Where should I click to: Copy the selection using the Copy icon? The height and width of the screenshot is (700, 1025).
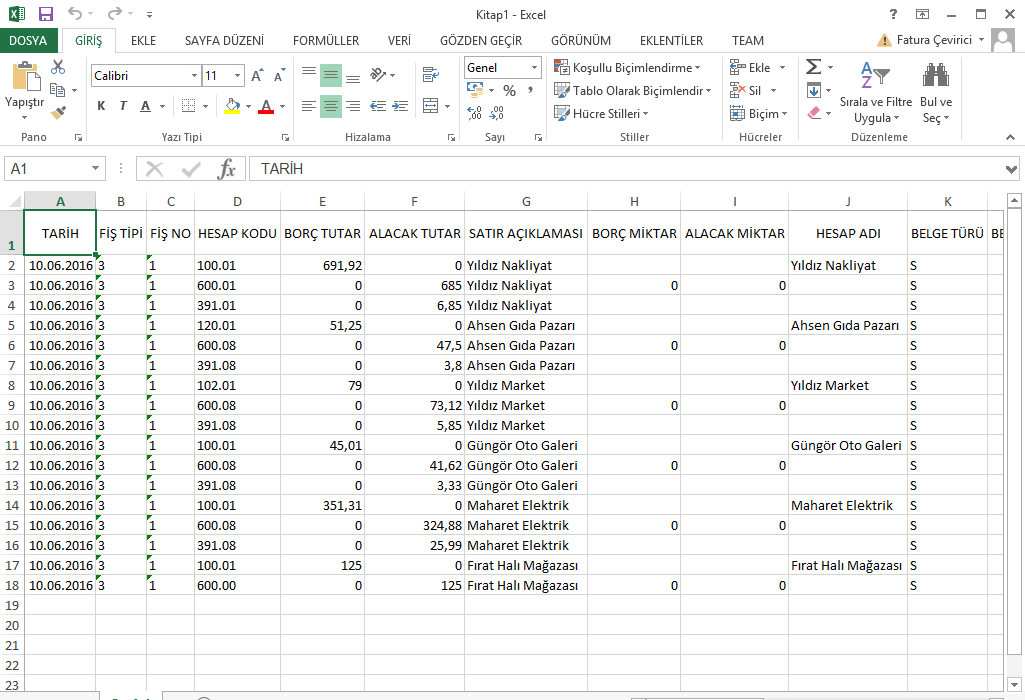point(58,90)
